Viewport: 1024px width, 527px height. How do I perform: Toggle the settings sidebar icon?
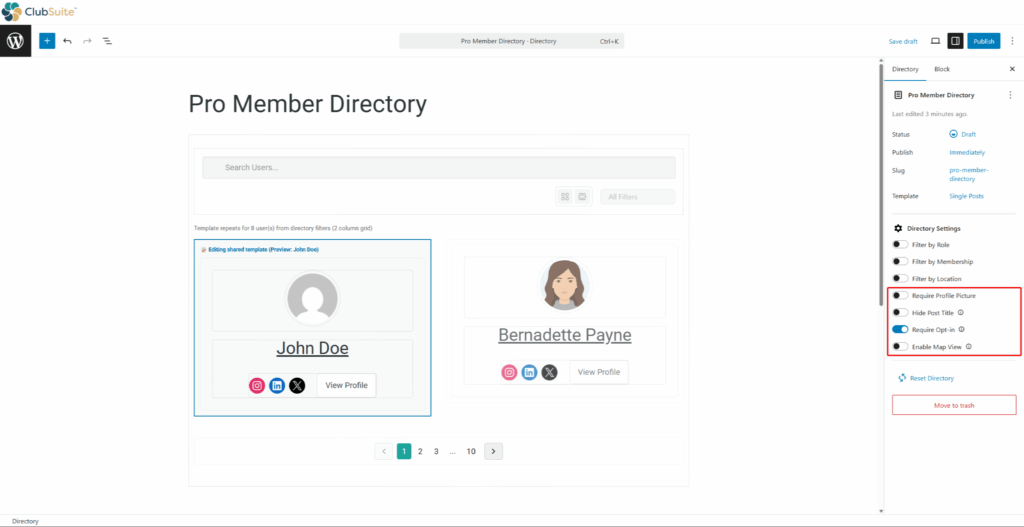pyautogui.click(x=955, y=41)
